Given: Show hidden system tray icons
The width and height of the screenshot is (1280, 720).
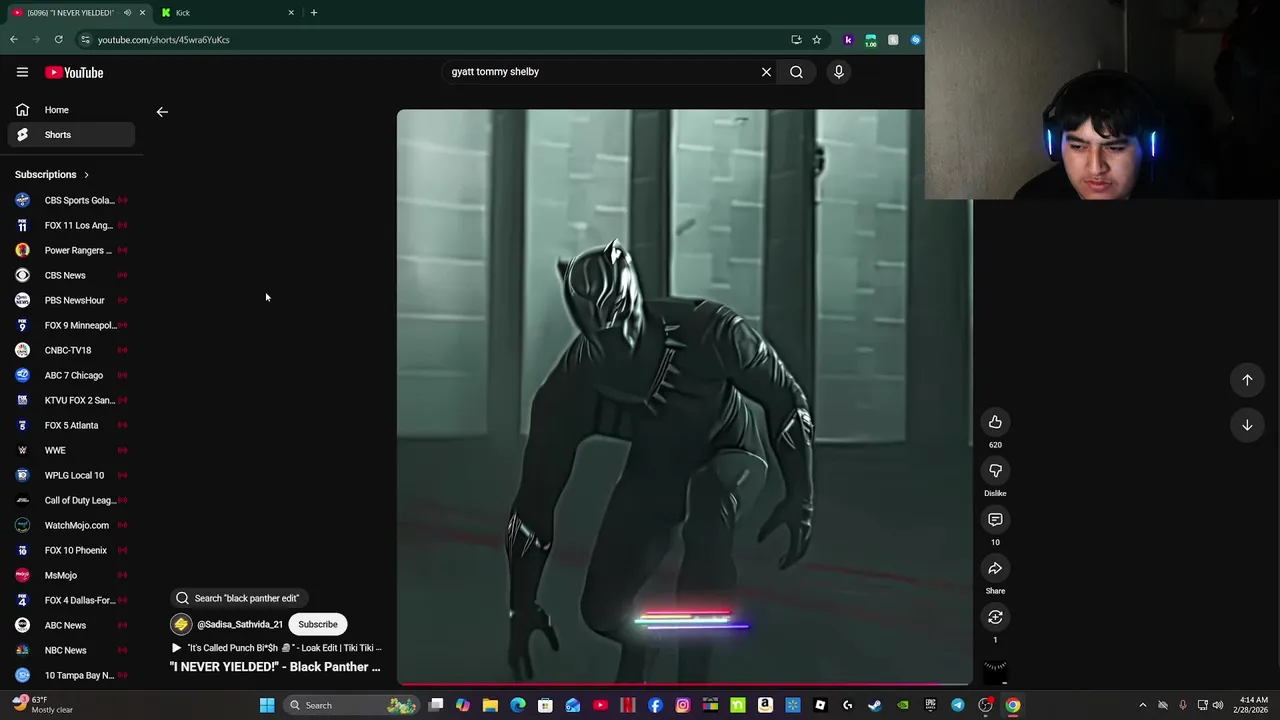Looking at the screenshot, I should 1143,705.
